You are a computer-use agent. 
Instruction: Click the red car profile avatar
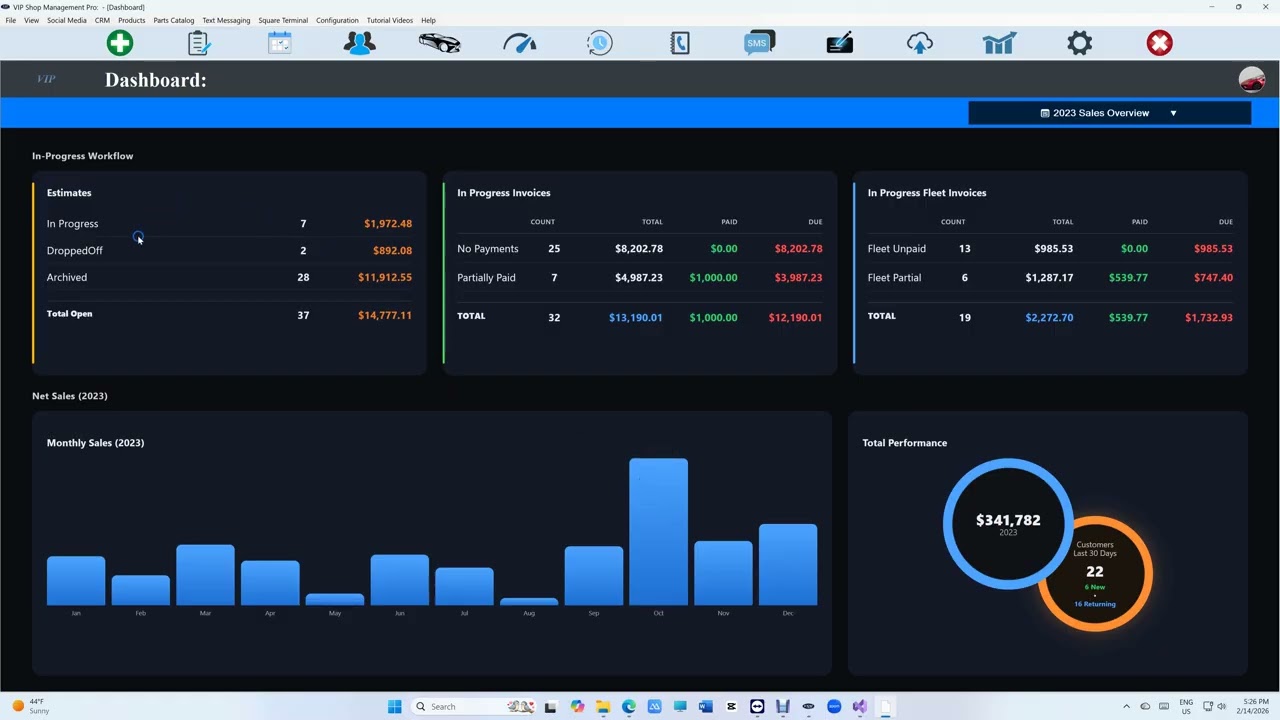click(1252, 80)
